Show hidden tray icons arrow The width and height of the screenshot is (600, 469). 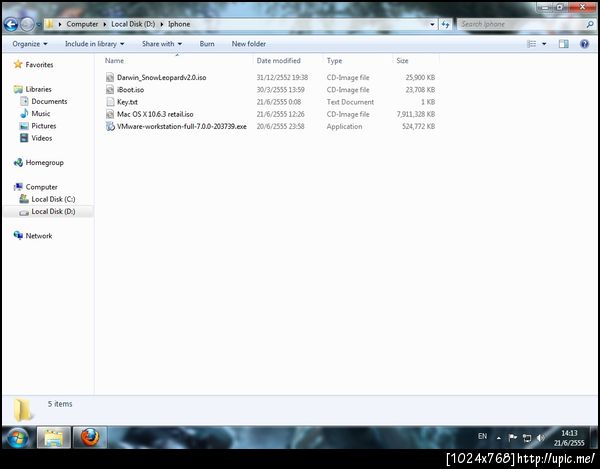[x=499, y=438]
